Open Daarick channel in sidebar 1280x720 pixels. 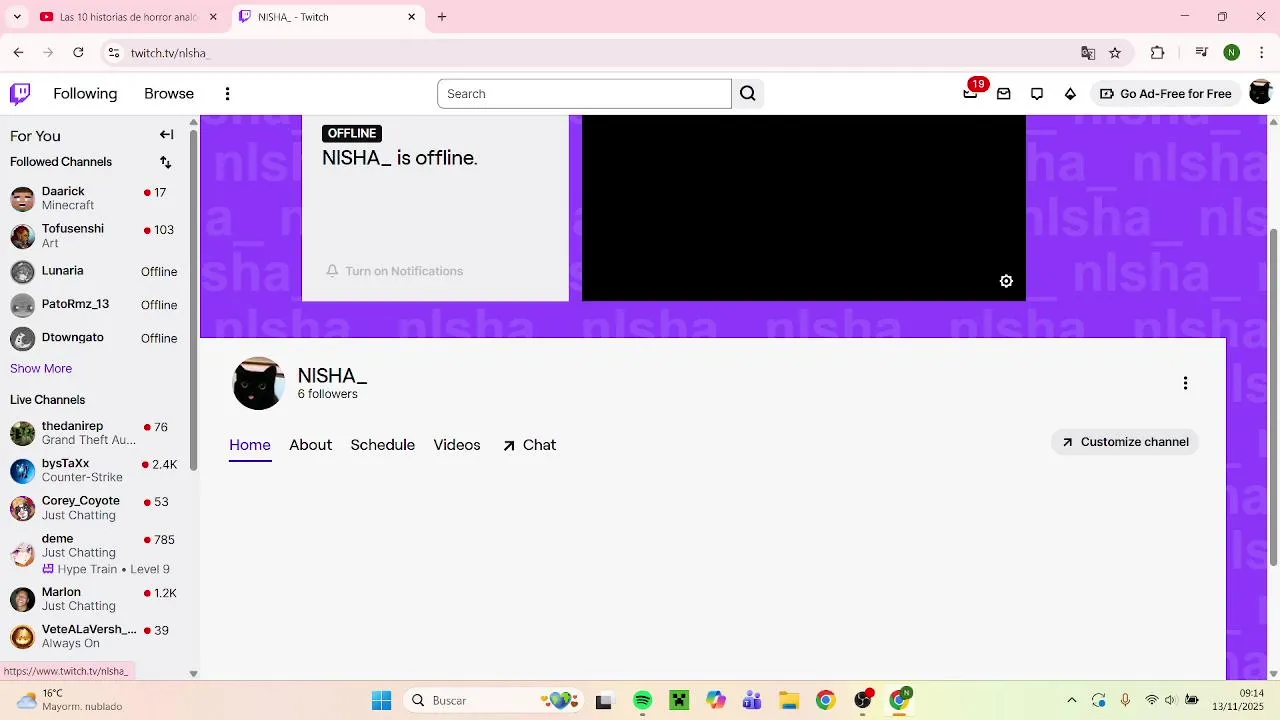tap(94, 198)
